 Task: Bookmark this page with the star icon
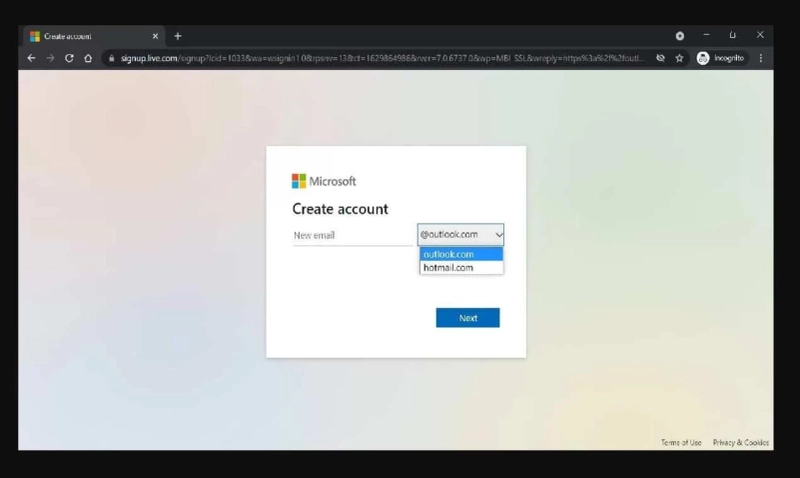click(x=679, y=58)
